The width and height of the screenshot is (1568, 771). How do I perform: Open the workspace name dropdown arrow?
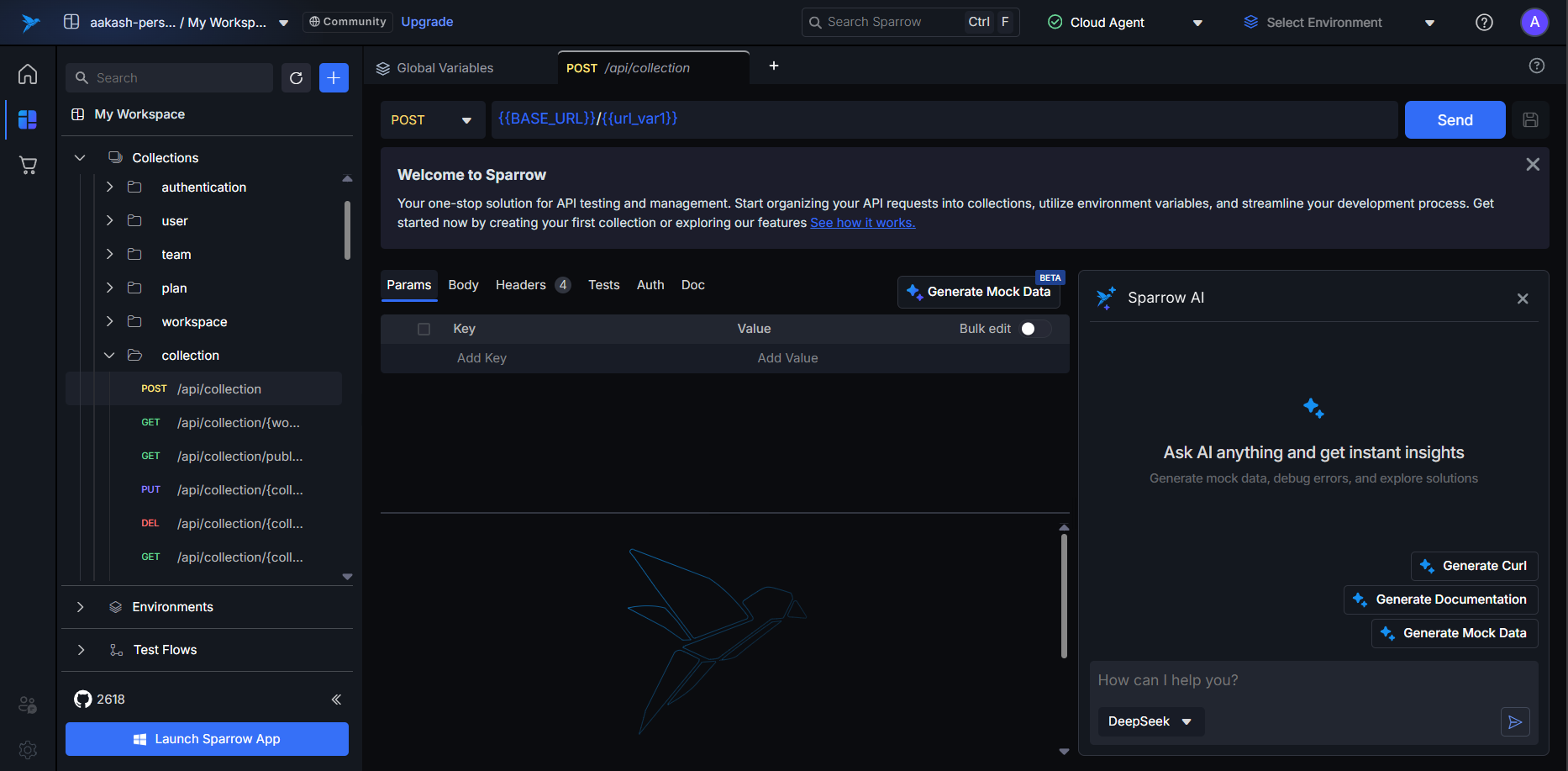click(x=284, y=23)
